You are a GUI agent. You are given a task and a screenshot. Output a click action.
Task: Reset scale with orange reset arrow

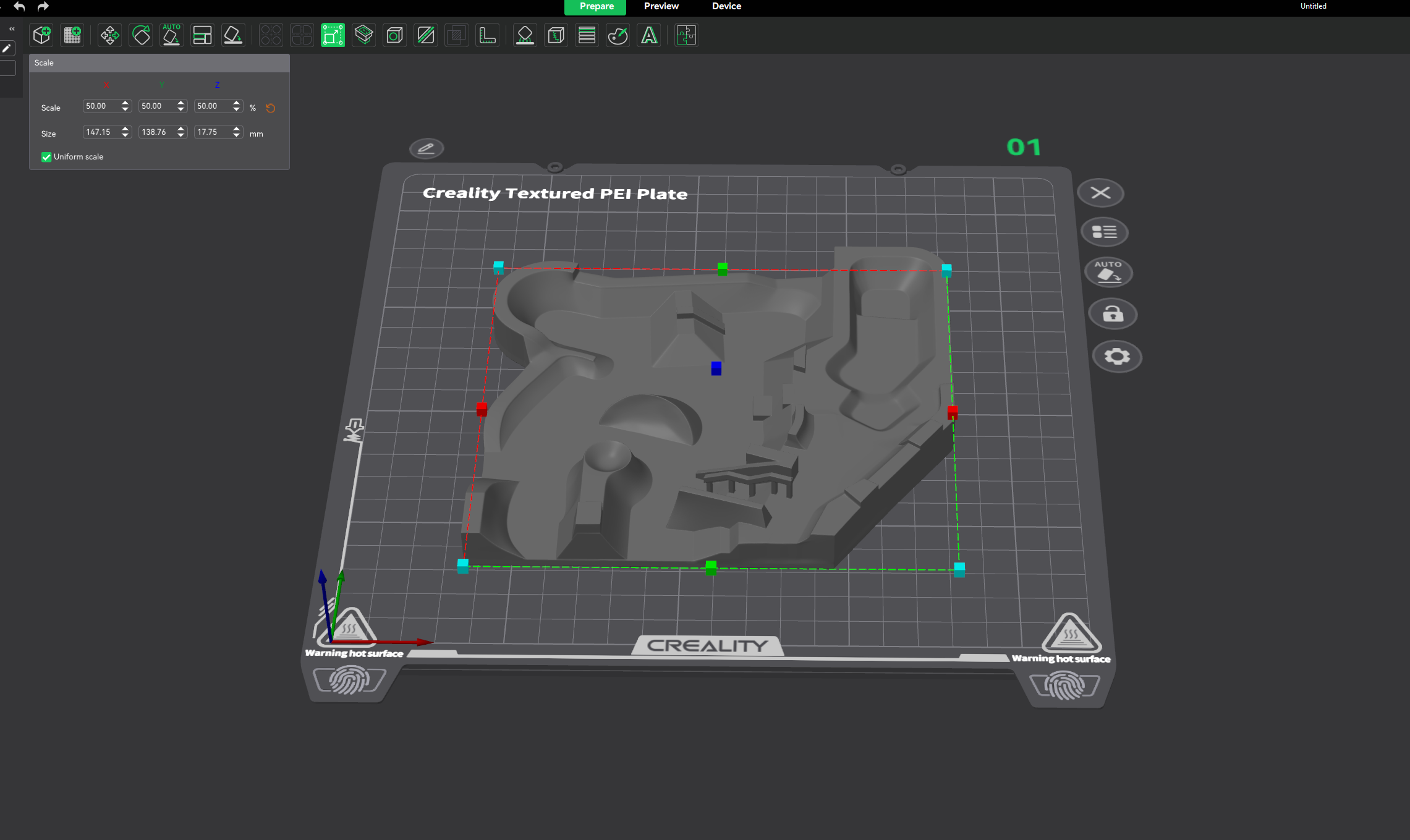tap(271, 108)
